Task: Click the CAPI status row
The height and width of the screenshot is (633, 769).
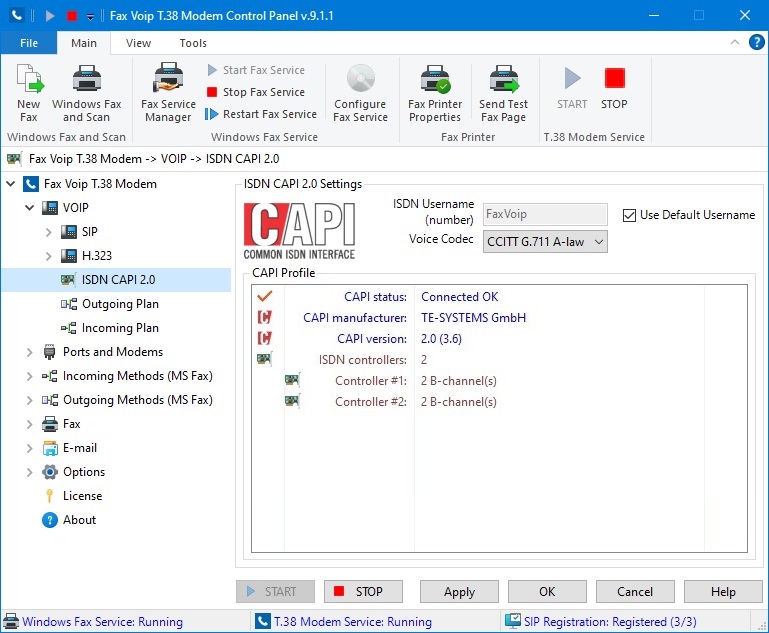Action: 499,297
